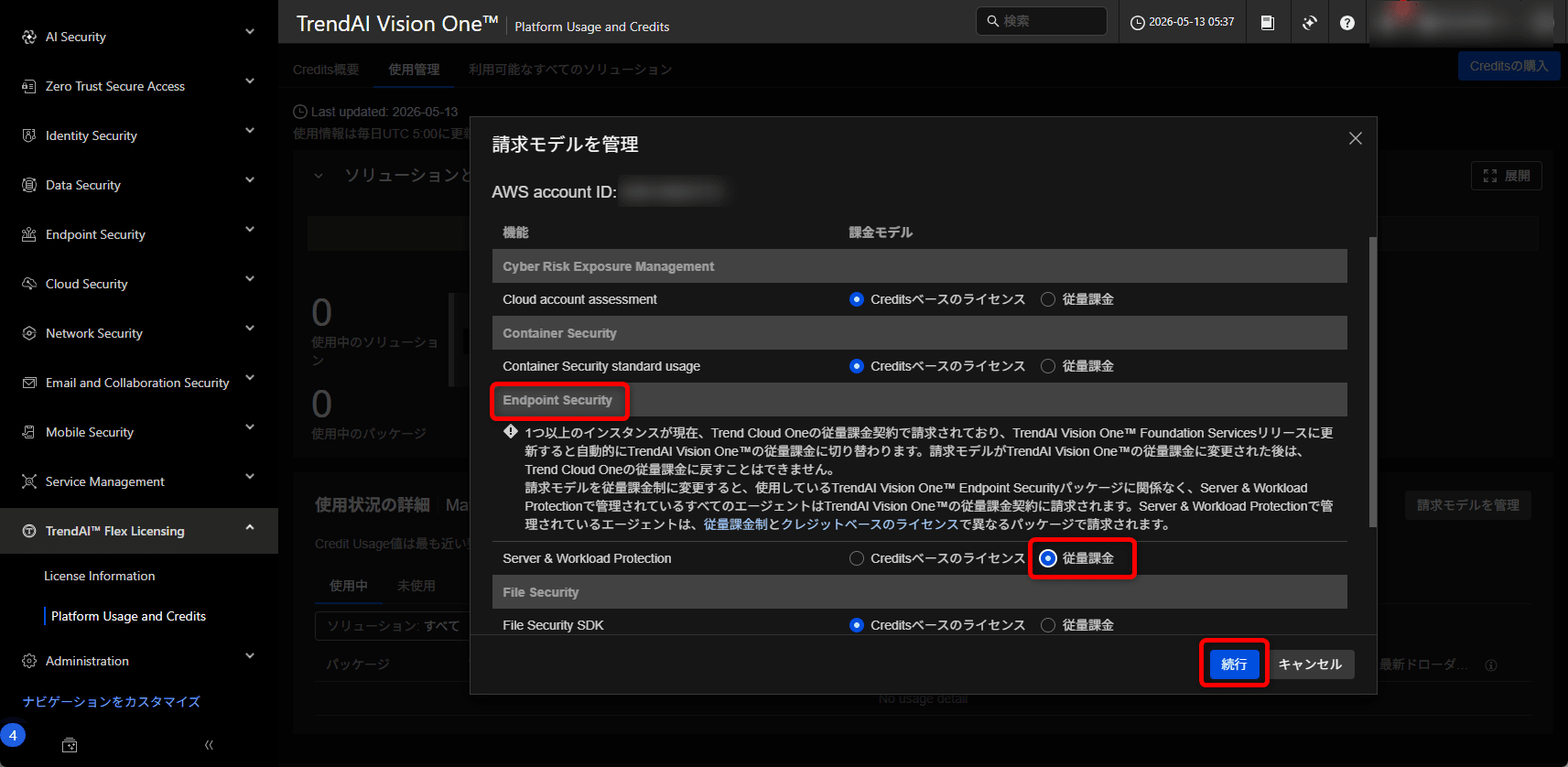Click the notes icon in top bar
The height and width of the screenshot is (767, 1568).
tap(1268, 23)
